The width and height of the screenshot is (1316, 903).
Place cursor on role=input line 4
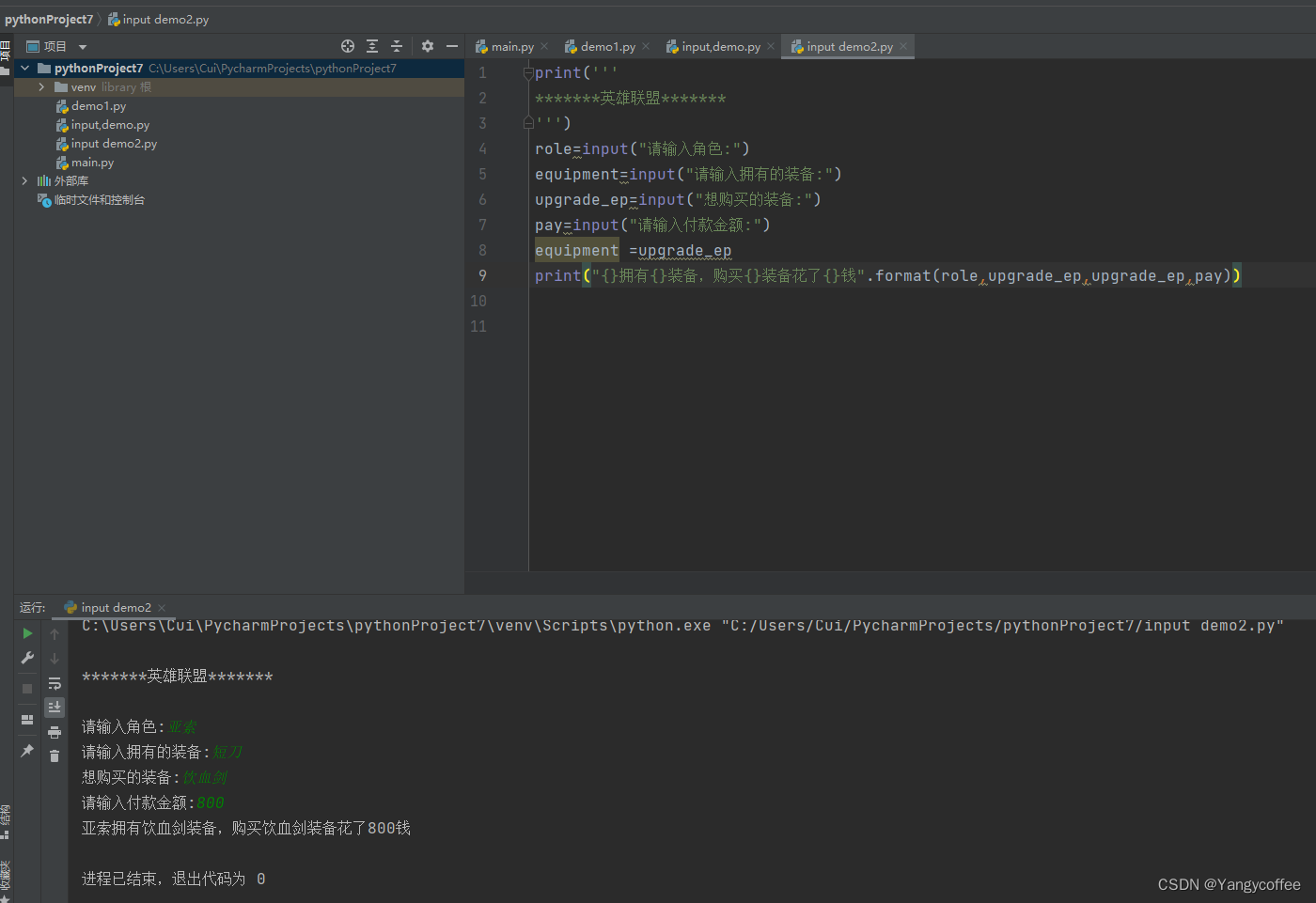tap(642, 148)
